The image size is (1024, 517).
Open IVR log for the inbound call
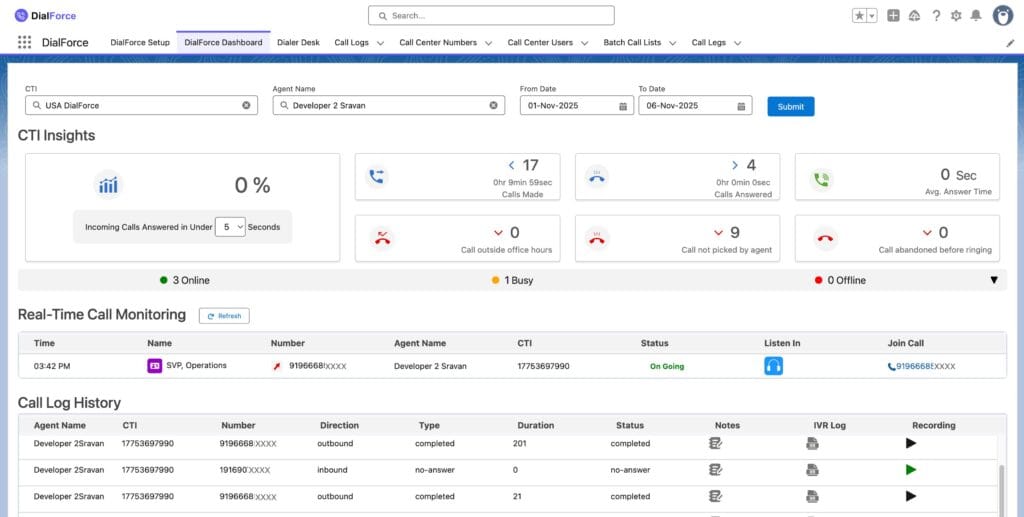tap(813, 470)
